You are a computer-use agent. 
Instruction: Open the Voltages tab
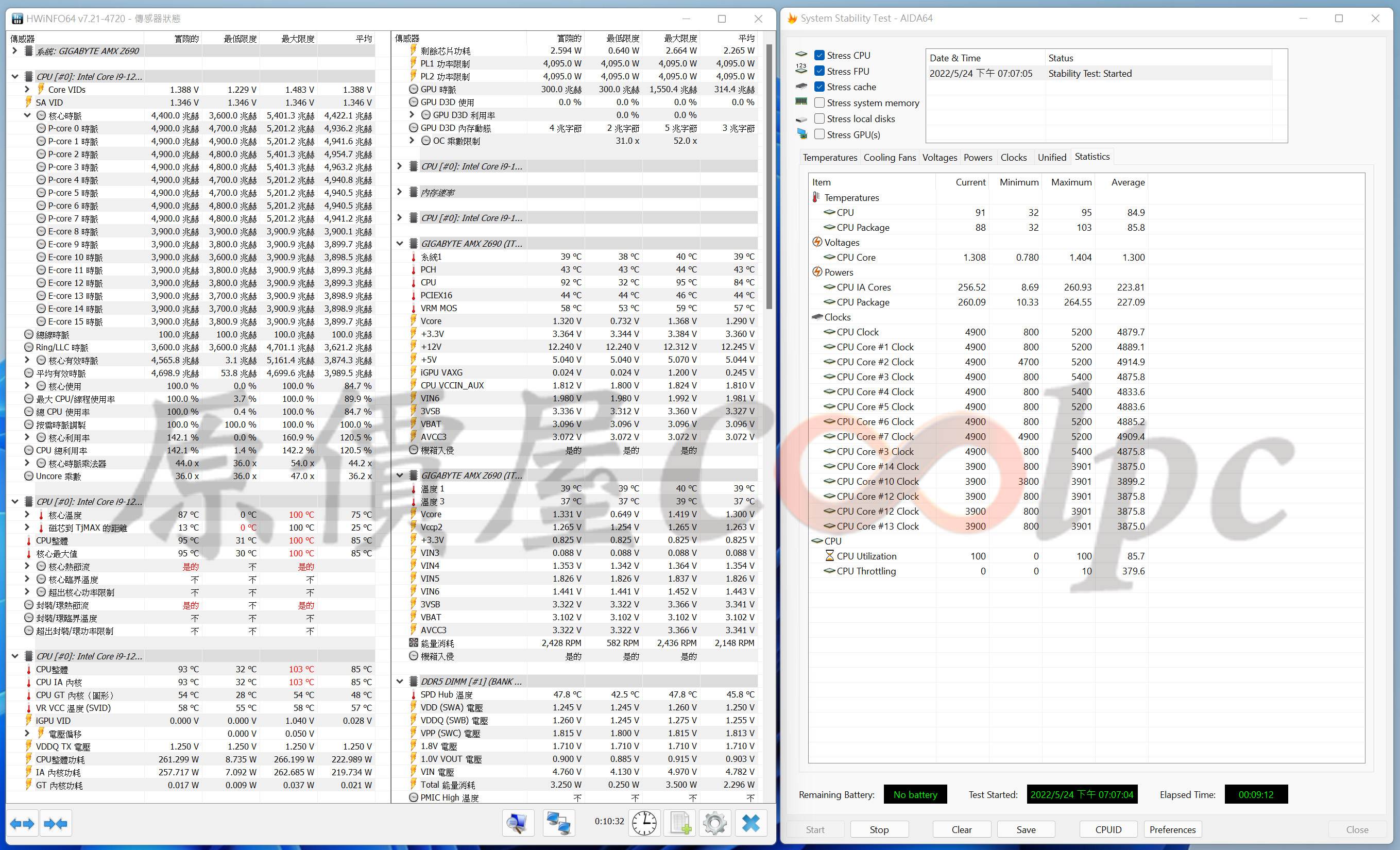939,158
